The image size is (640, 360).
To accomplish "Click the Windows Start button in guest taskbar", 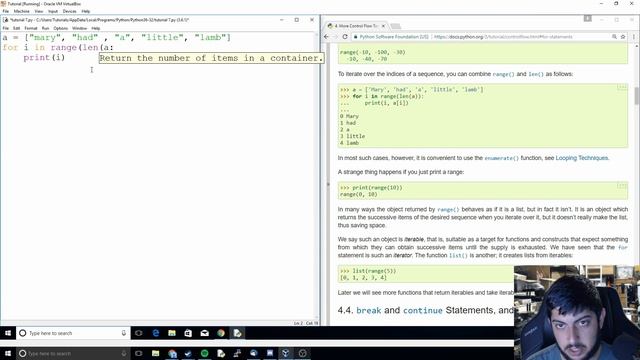I will (x=8, y=333).
